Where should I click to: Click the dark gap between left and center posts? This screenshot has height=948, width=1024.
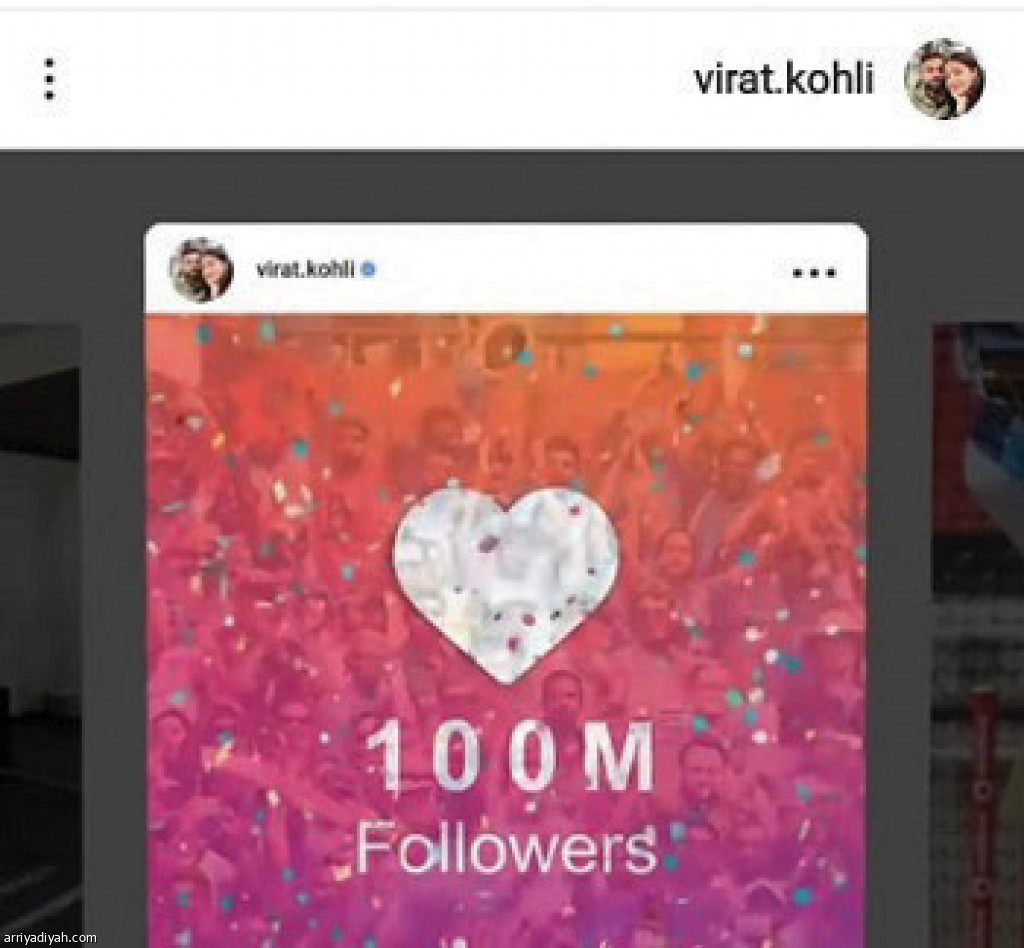tap(112, 588)
